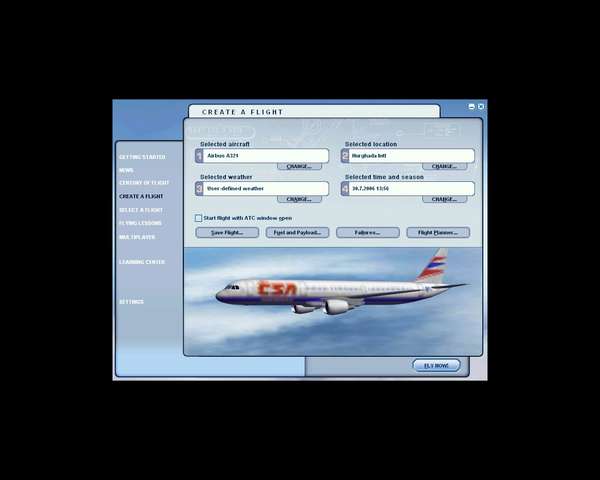Go to Century of Flight
Viewport: 600px width, 480px height.
(x=144, y=183)
